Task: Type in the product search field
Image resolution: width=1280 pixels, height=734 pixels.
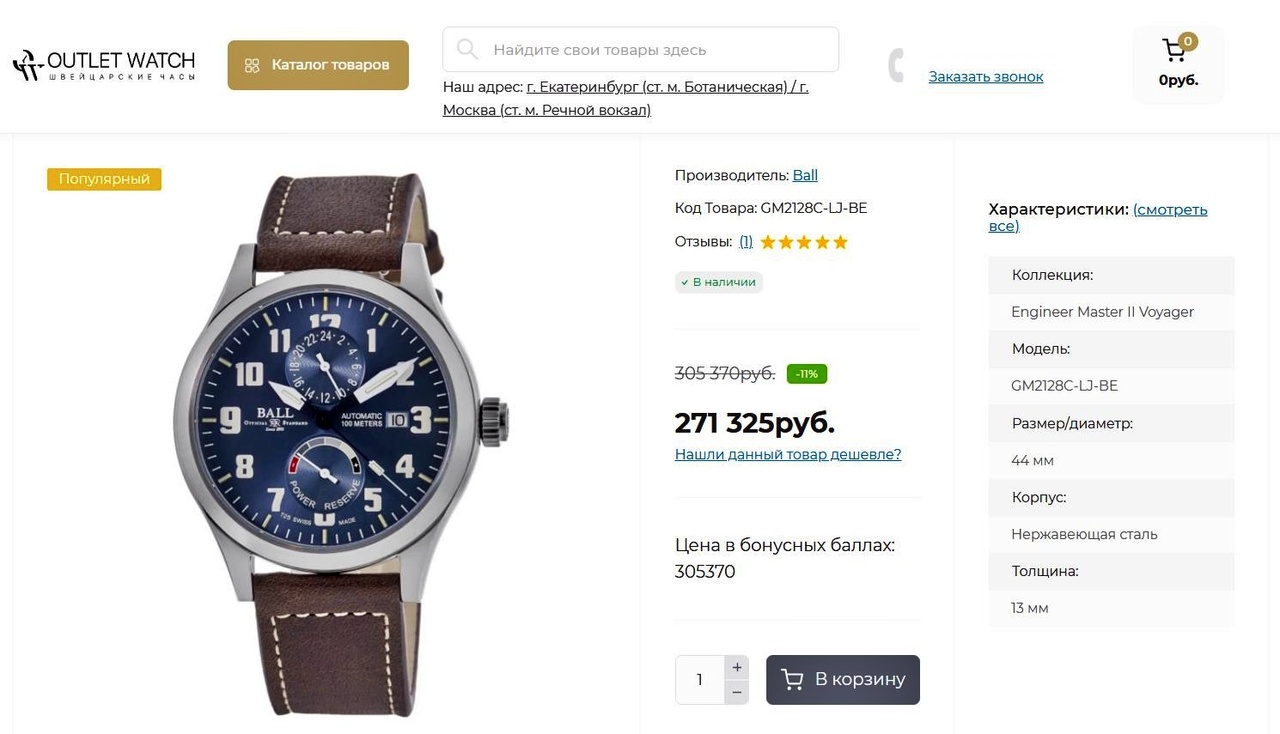Action: click(650, 50)
